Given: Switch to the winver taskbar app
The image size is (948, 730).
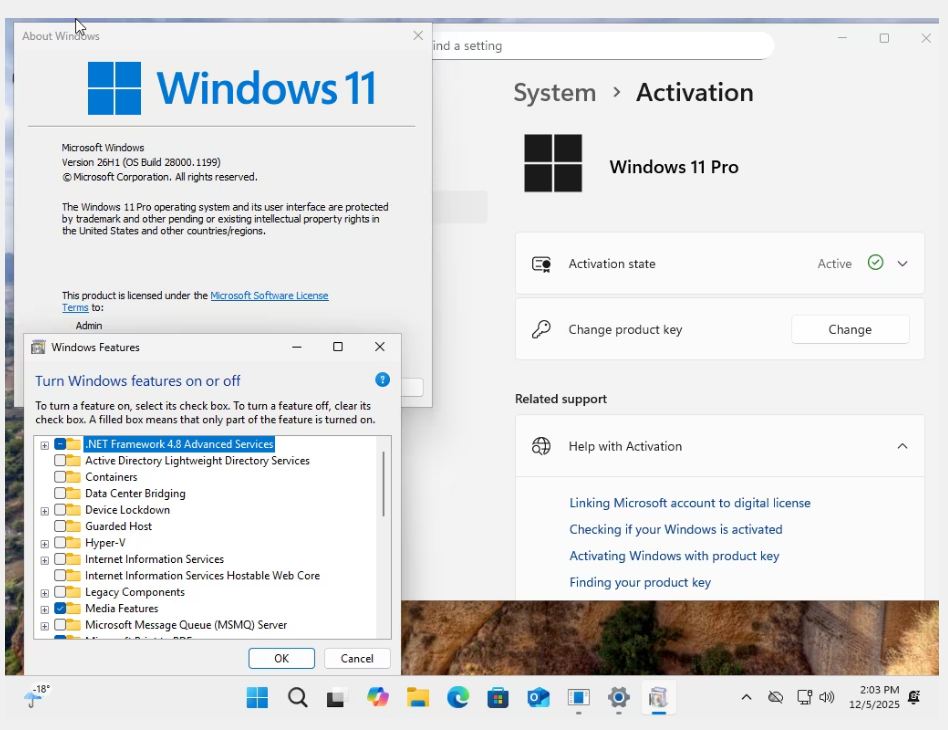Looking at the screenshot, I should point(579,697).
